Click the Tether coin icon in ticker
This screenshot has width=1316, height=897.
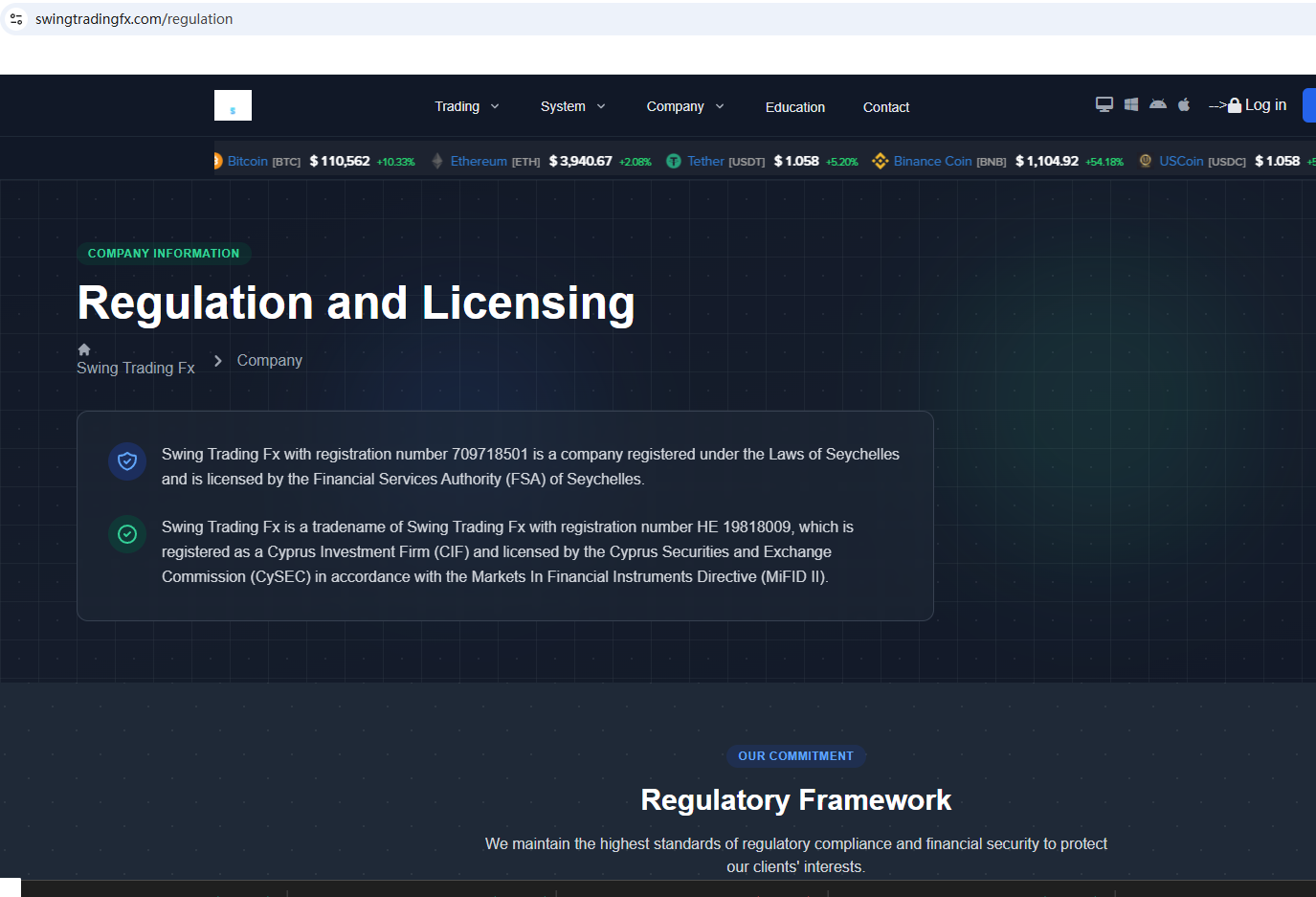coord(674,162)
